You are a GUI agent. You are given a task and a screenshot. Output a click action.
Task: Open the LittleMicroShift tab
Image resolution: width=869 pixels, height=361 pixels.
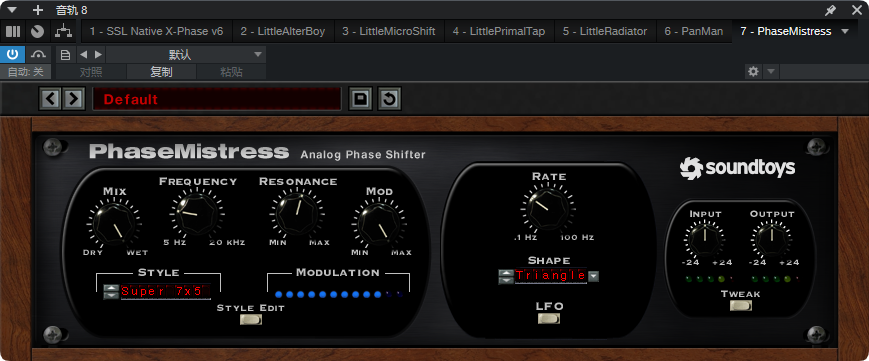[x=389, y=32]
